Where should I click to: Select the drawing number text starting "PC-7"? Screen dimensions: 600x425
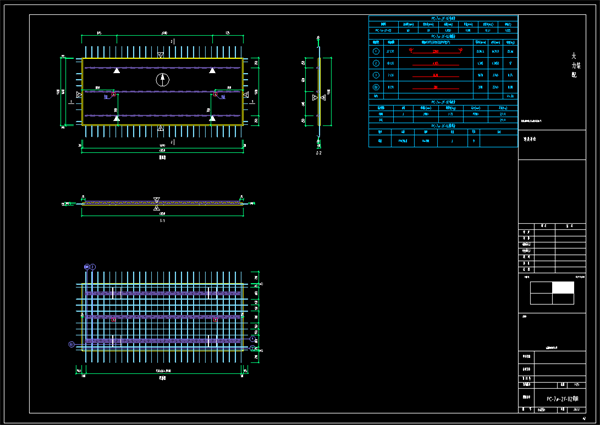(x=562, y=399)
